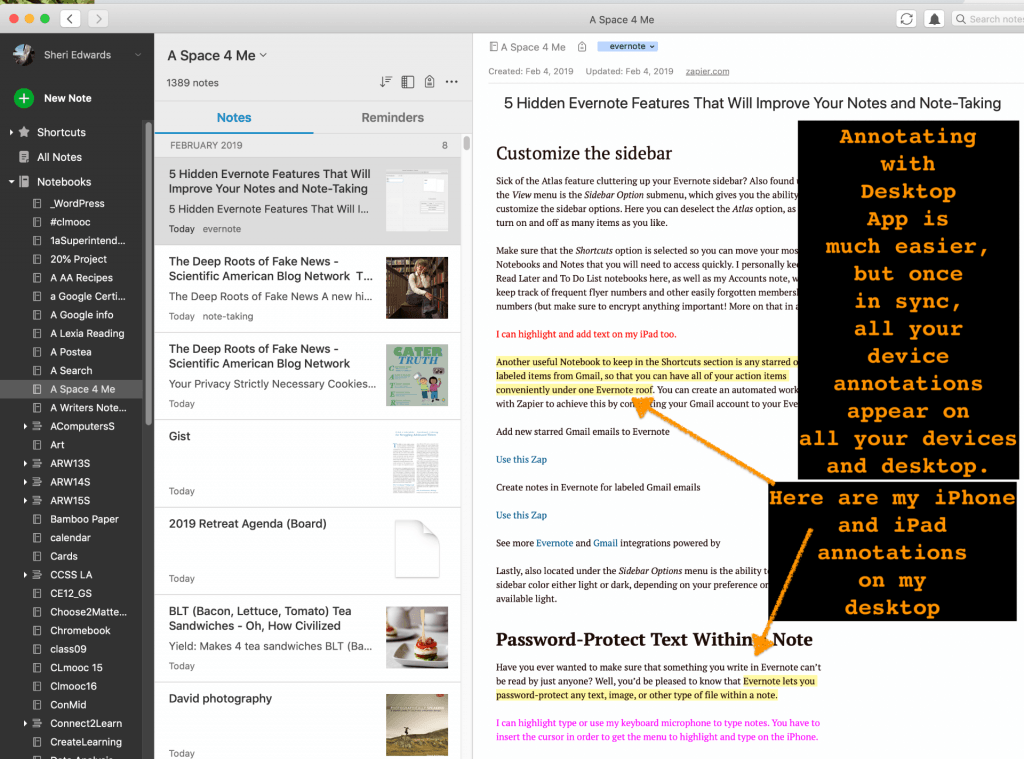Viewport: 1024px width, 759px height.
Task: Collapse the Notebooks tree
Action: click(x=11, y=182)
